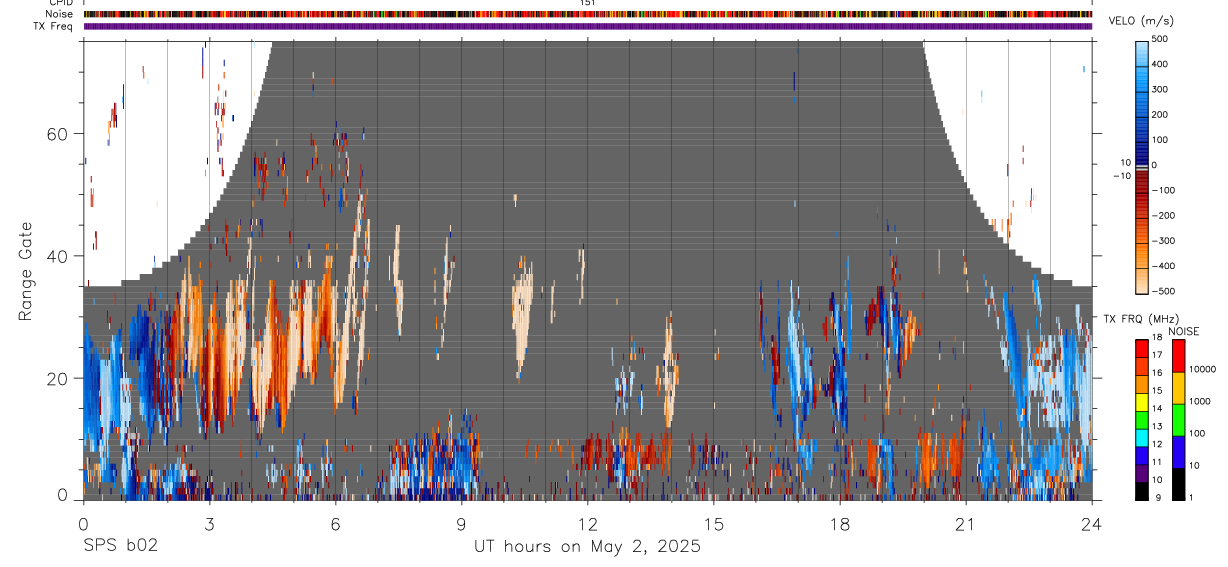Click the gray zero band of the velocity colorbar
Image resolution: width=1228 pixels, height=567 pixels.
click(x=1142, y=166)
